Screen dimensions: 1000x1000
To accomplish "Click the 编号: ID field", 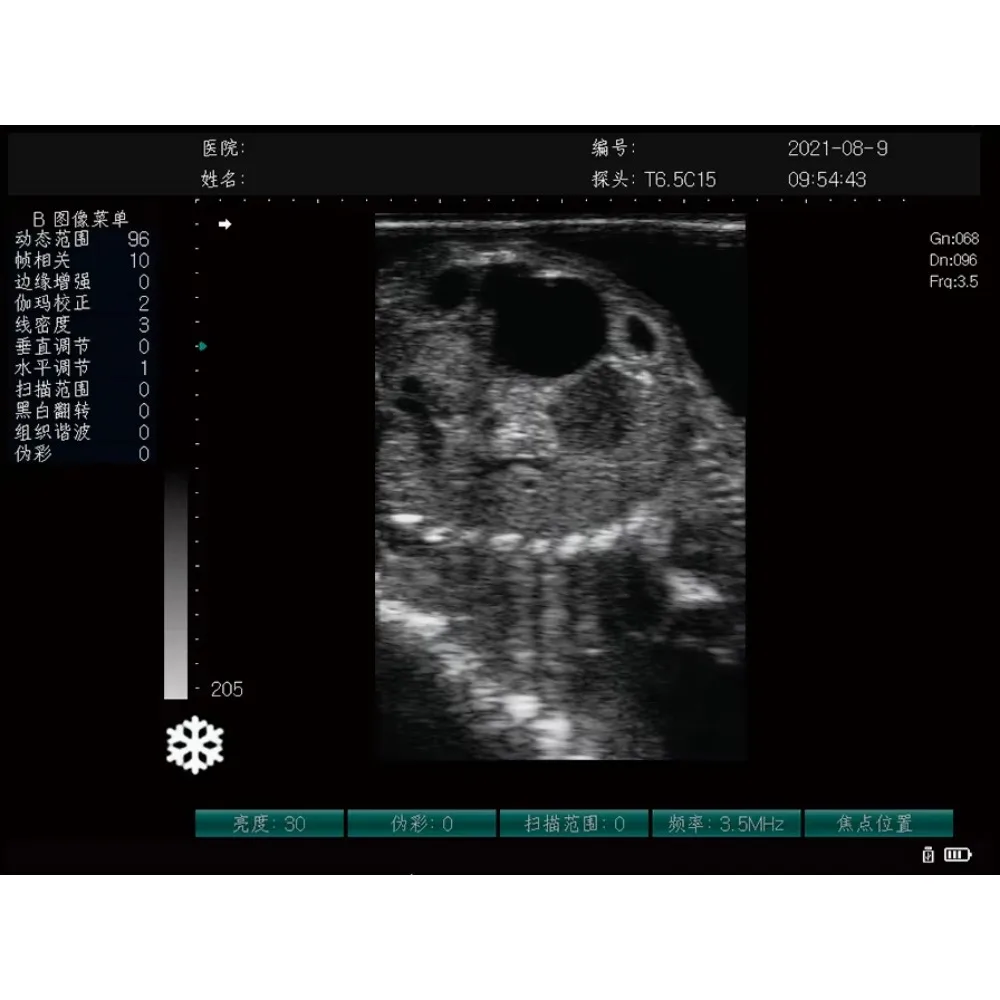I will click(613, 148).
